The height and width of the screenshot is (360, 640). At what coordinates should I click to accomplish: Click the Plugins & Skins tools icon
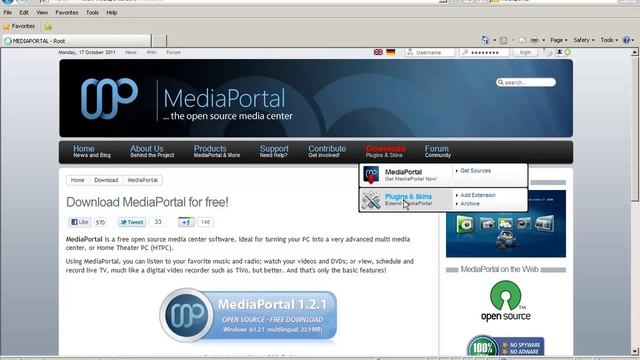(x=371, y=200)
